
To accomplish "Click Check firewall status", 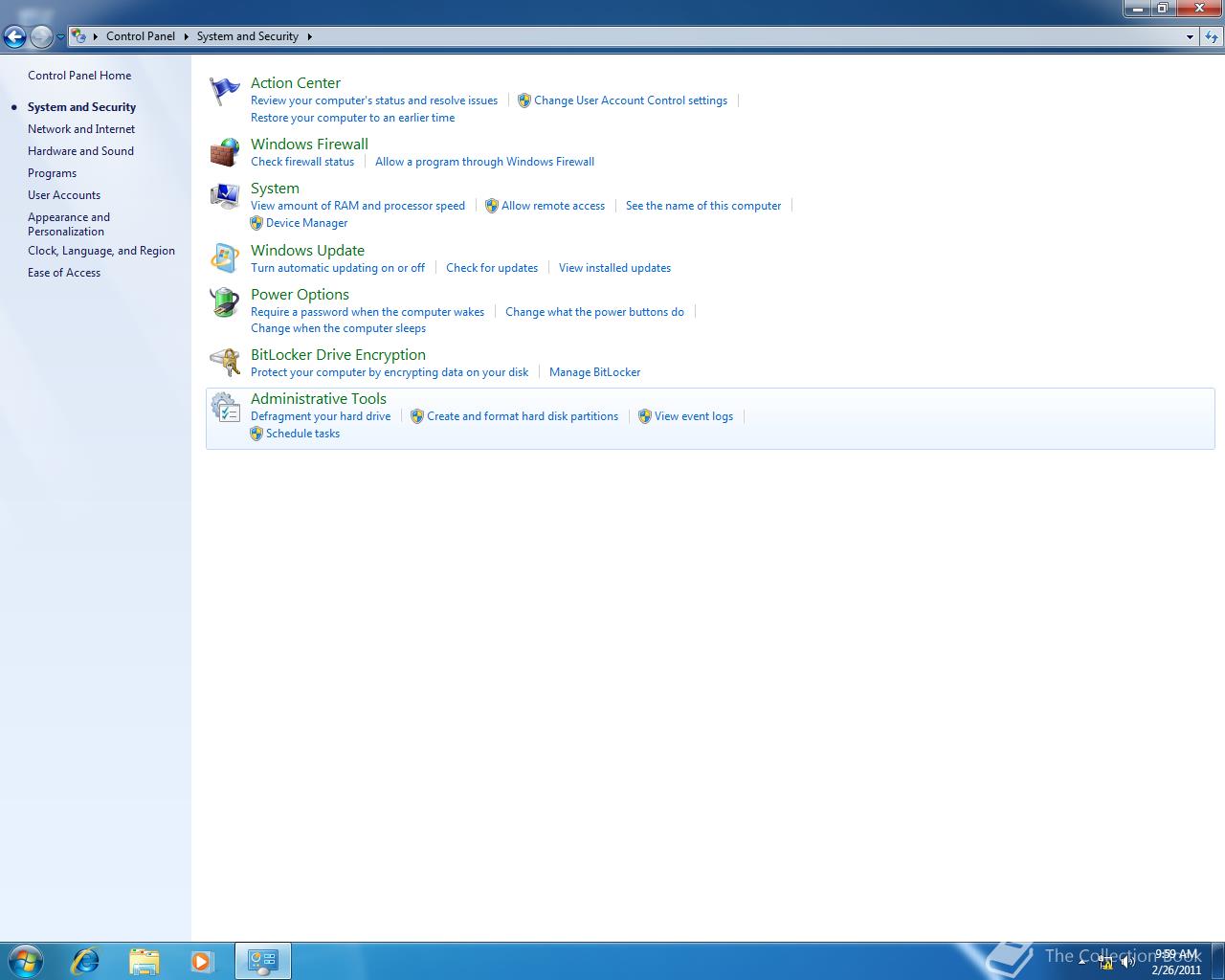I will (x=302, y=162).
